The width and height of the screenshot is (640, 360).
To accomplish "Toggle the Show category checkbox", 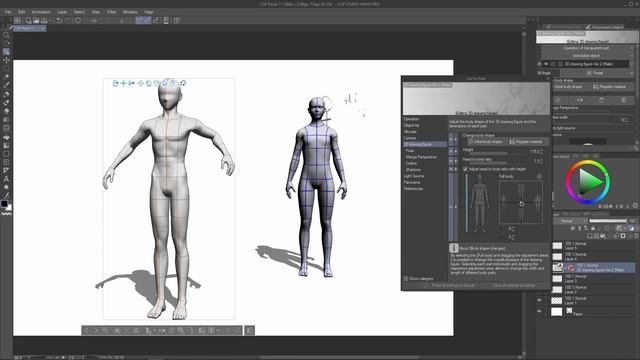I will [x=406, y=279].
